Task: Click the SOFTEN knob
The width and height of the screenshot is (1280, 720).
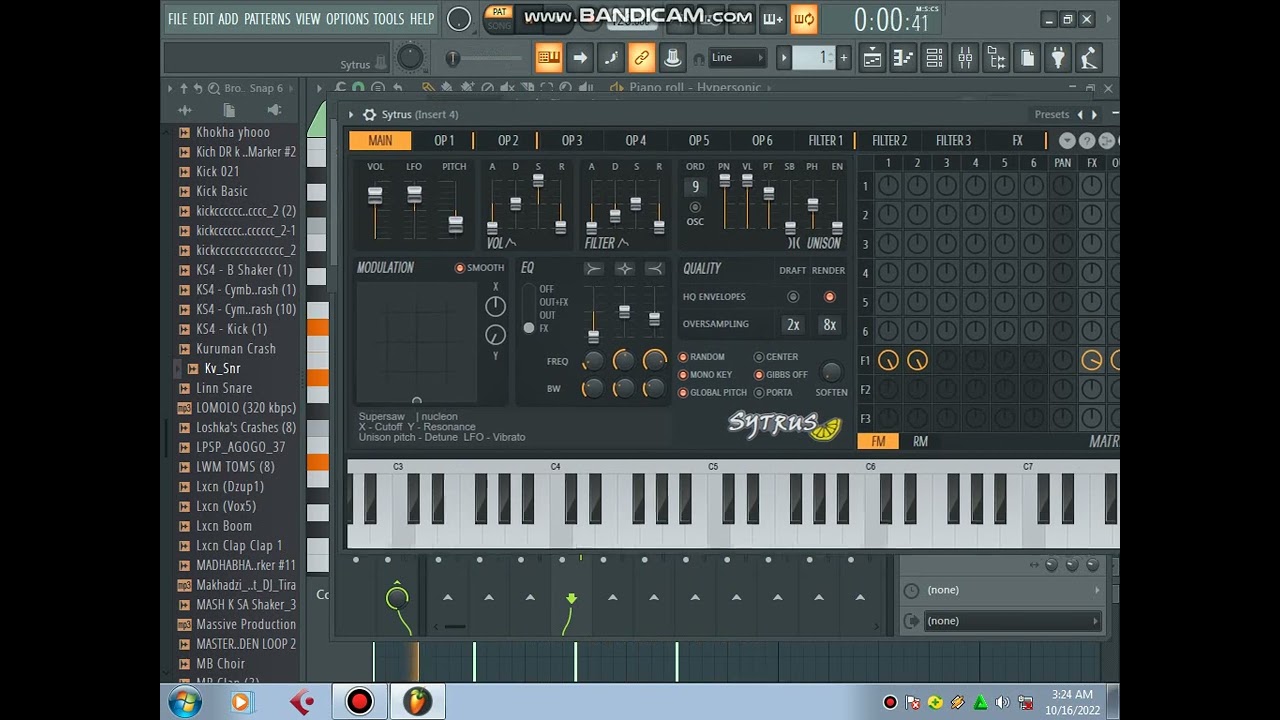Action: coord(830,372)
